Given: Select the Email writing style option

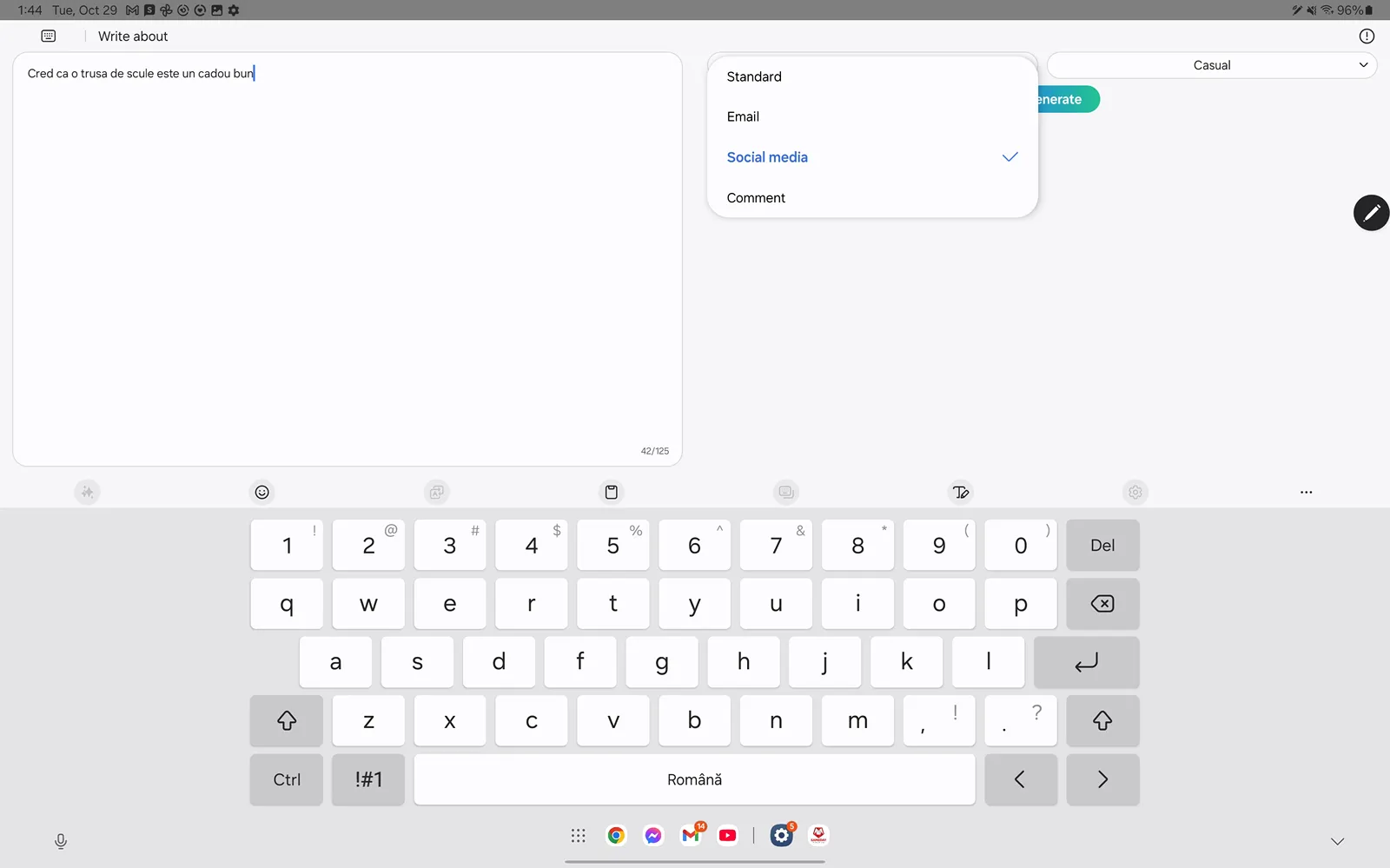Looking at the screenshot, I should click(x=743, y=116).
